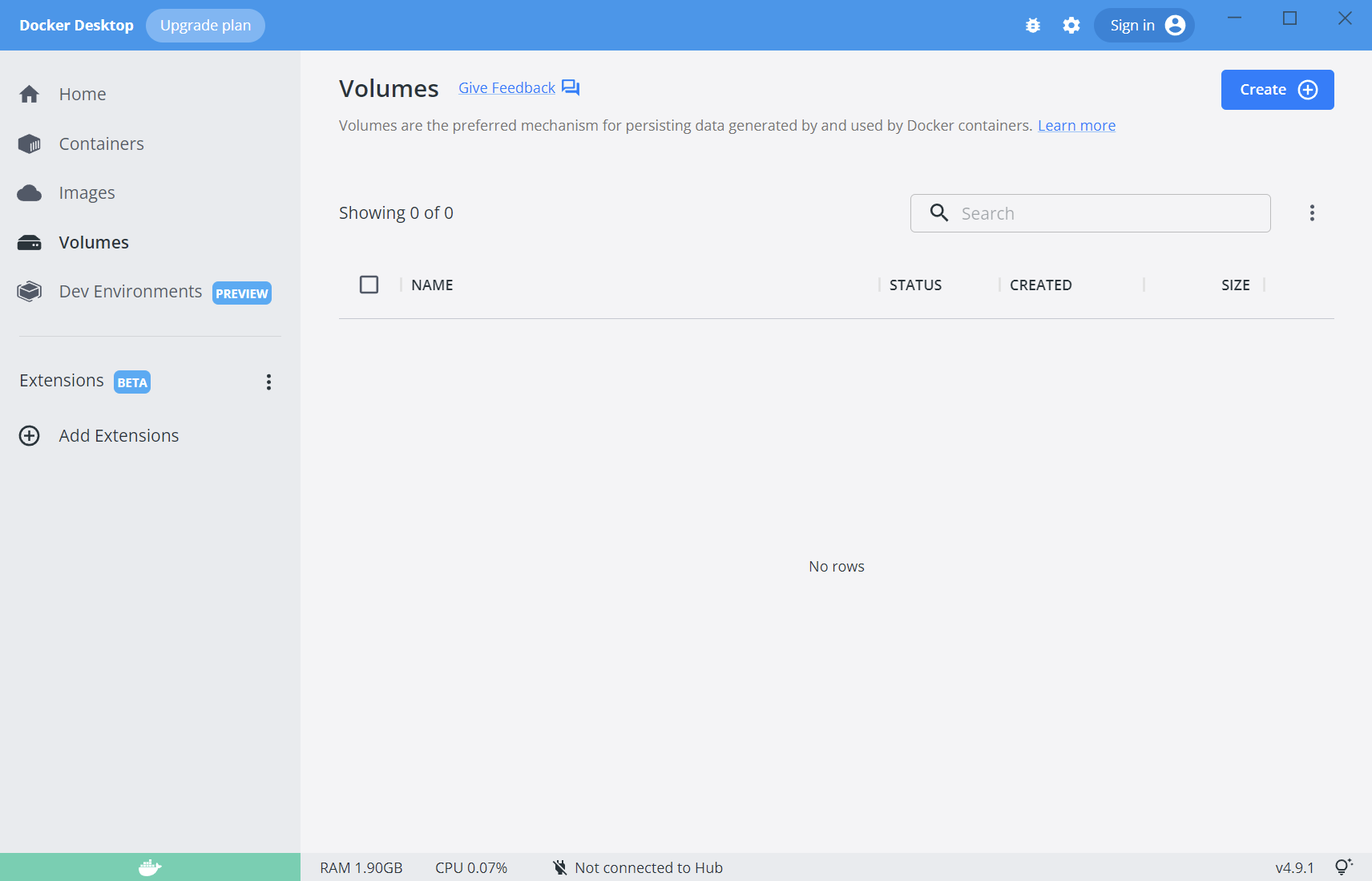Click the Create volume button
Image resolution: width=1372 pixels, height=881 pixels.
(x=1277, y=90)
